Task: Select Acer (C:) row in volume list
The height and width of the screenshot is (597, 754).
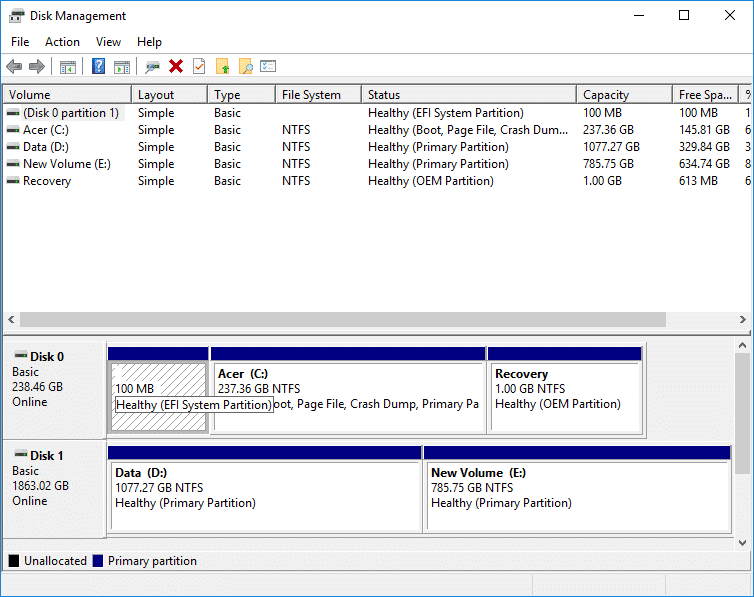Action: click(46, 130)
